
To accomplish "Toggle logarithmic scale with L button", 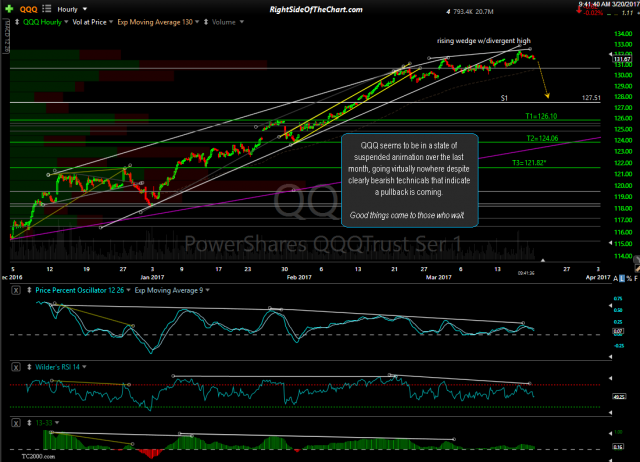I will (x=622, y=278).
